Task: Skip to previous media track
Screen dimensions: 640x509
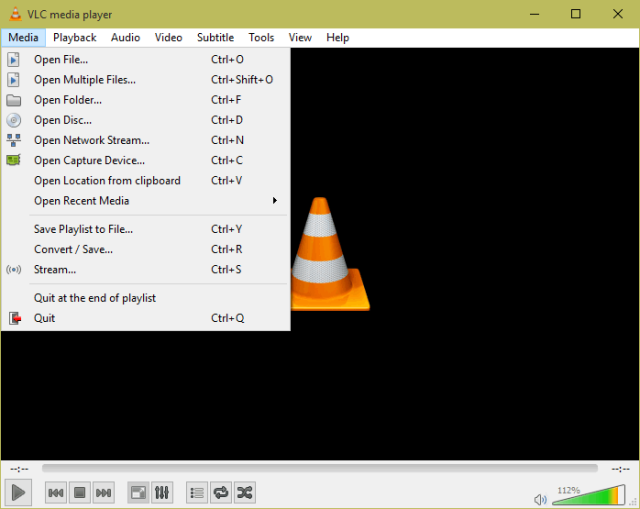Action: [x=56, y=493]
